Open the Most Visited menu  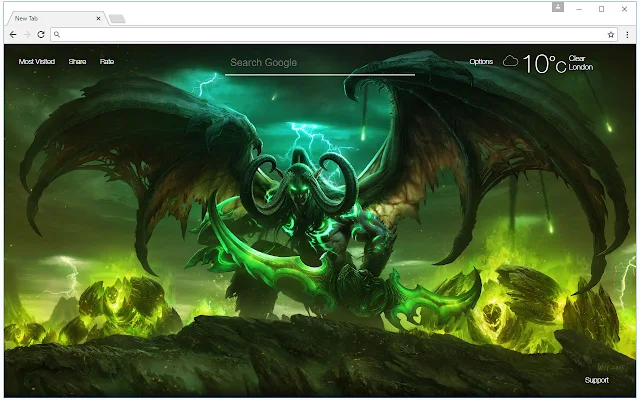point(37,62)
